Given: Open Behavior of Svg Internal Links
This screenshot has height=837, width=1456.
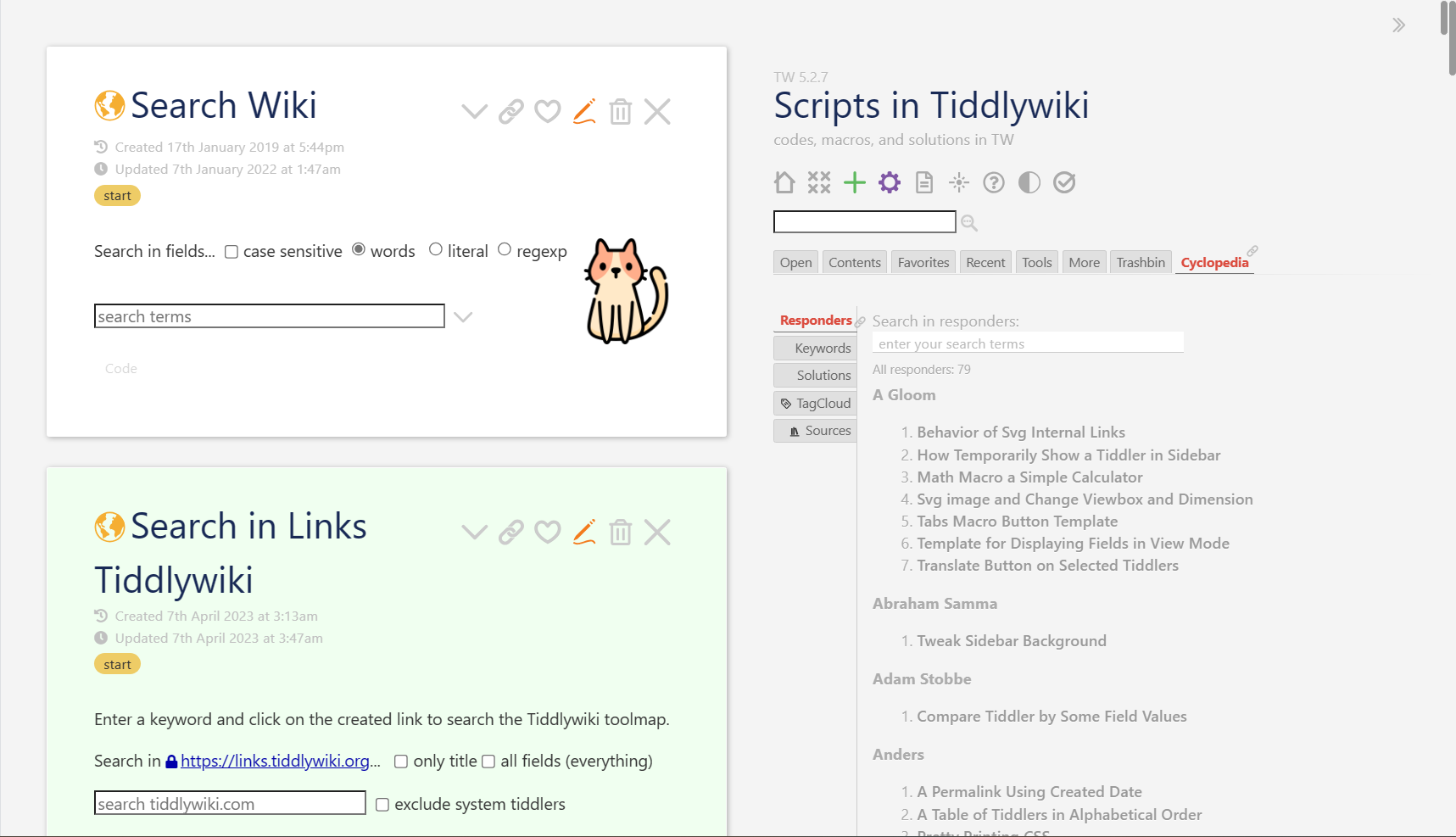Looking at the screenshot, I should tap(1021, 432).
